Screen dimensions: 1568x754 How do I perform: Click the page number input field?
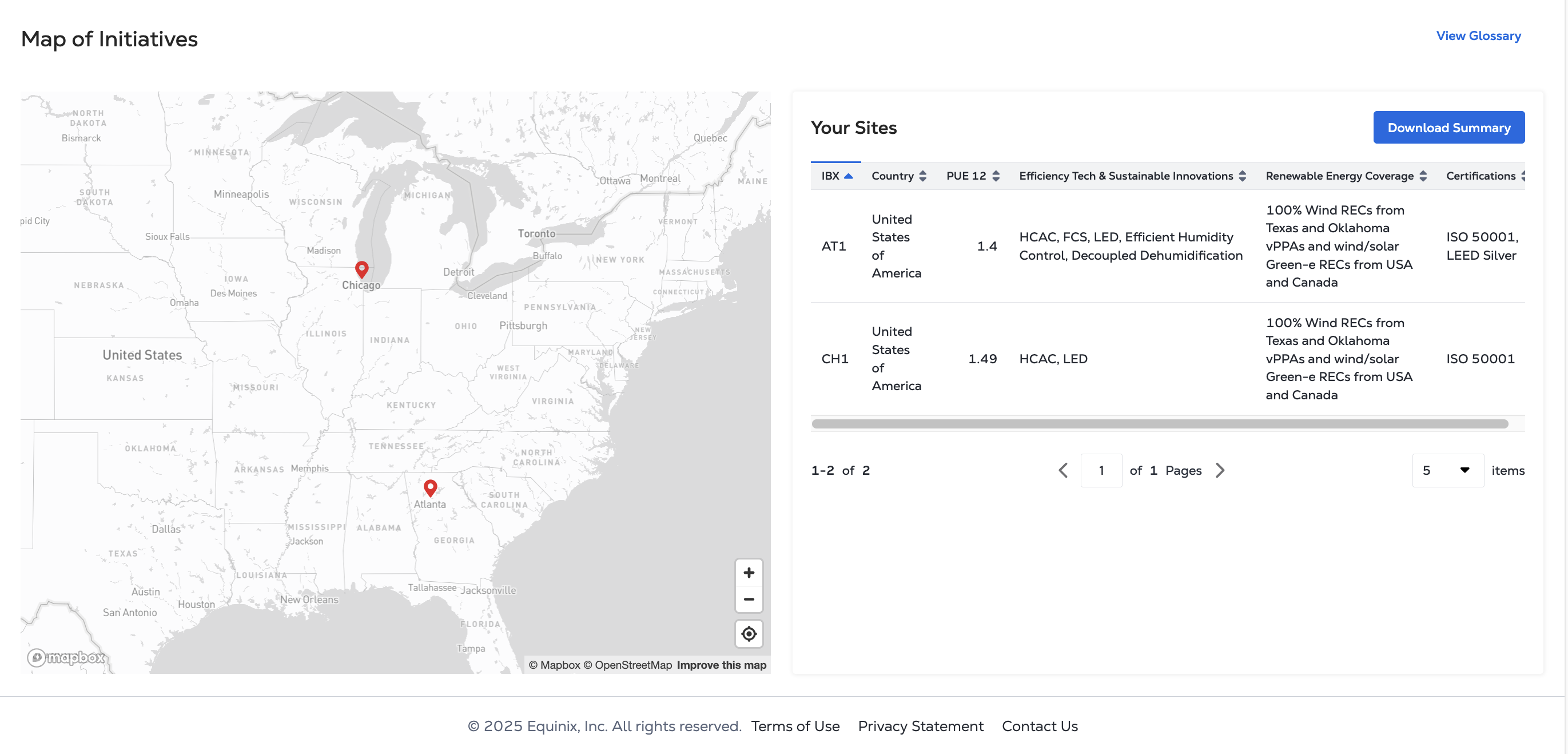(1101, 470)
